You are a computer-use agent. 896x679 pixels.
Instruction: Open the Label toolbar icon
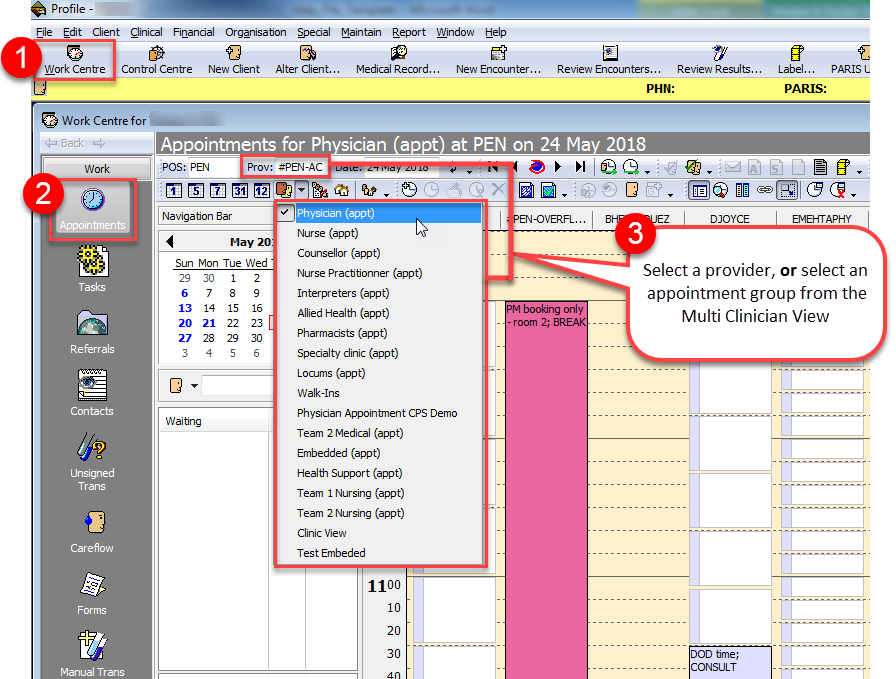point(795,60)
